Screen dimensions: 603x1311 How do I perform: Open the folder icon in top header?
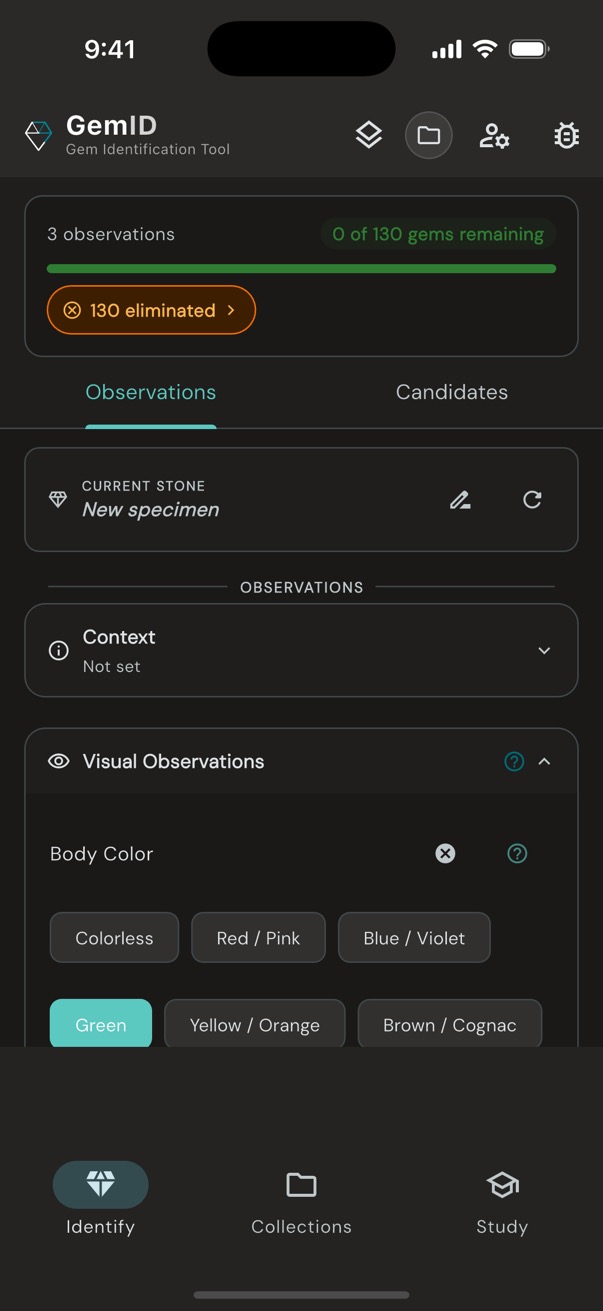429,135
